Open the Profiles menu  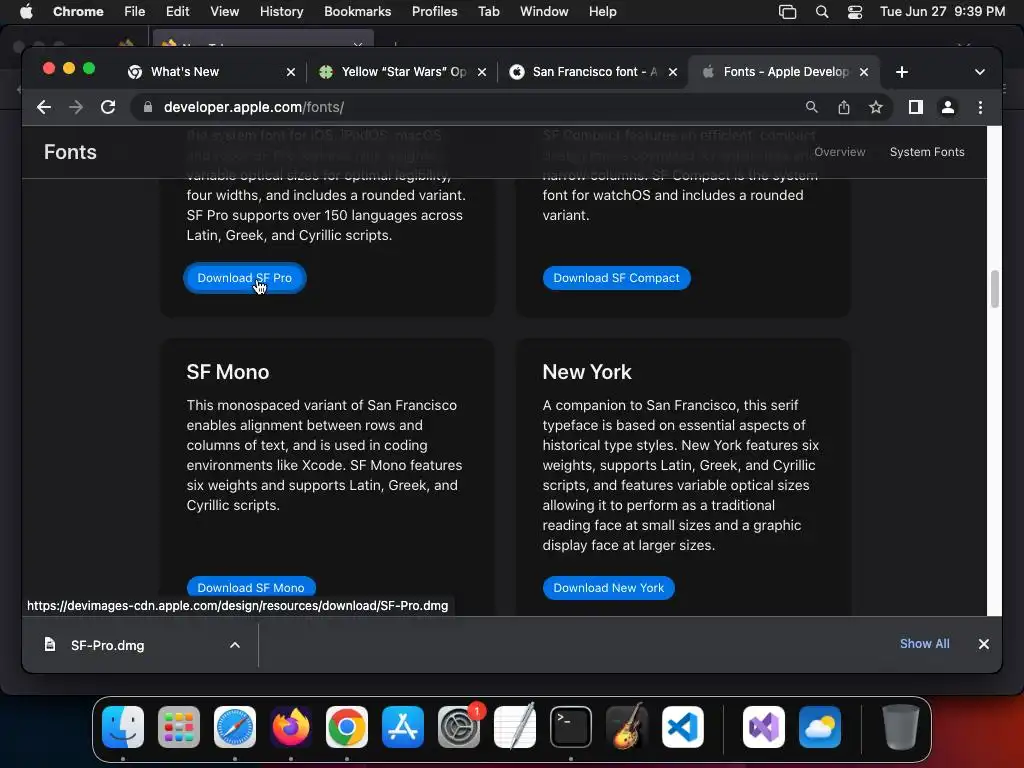[434, 12]
